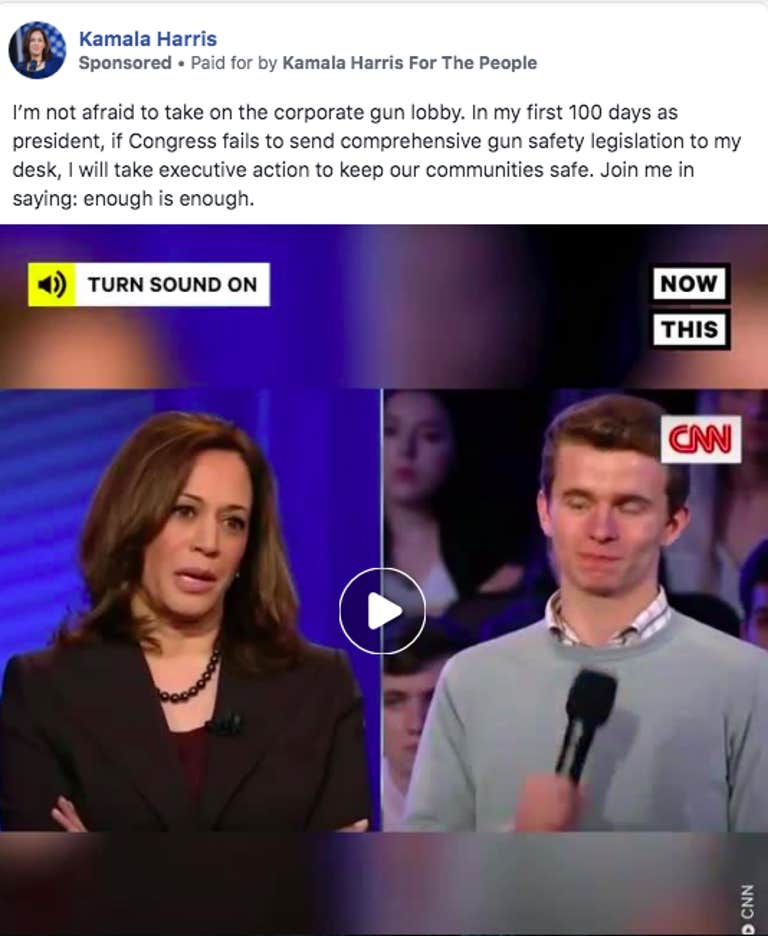
Task: Click the divider line between the video panels
Action: (381, 610)
